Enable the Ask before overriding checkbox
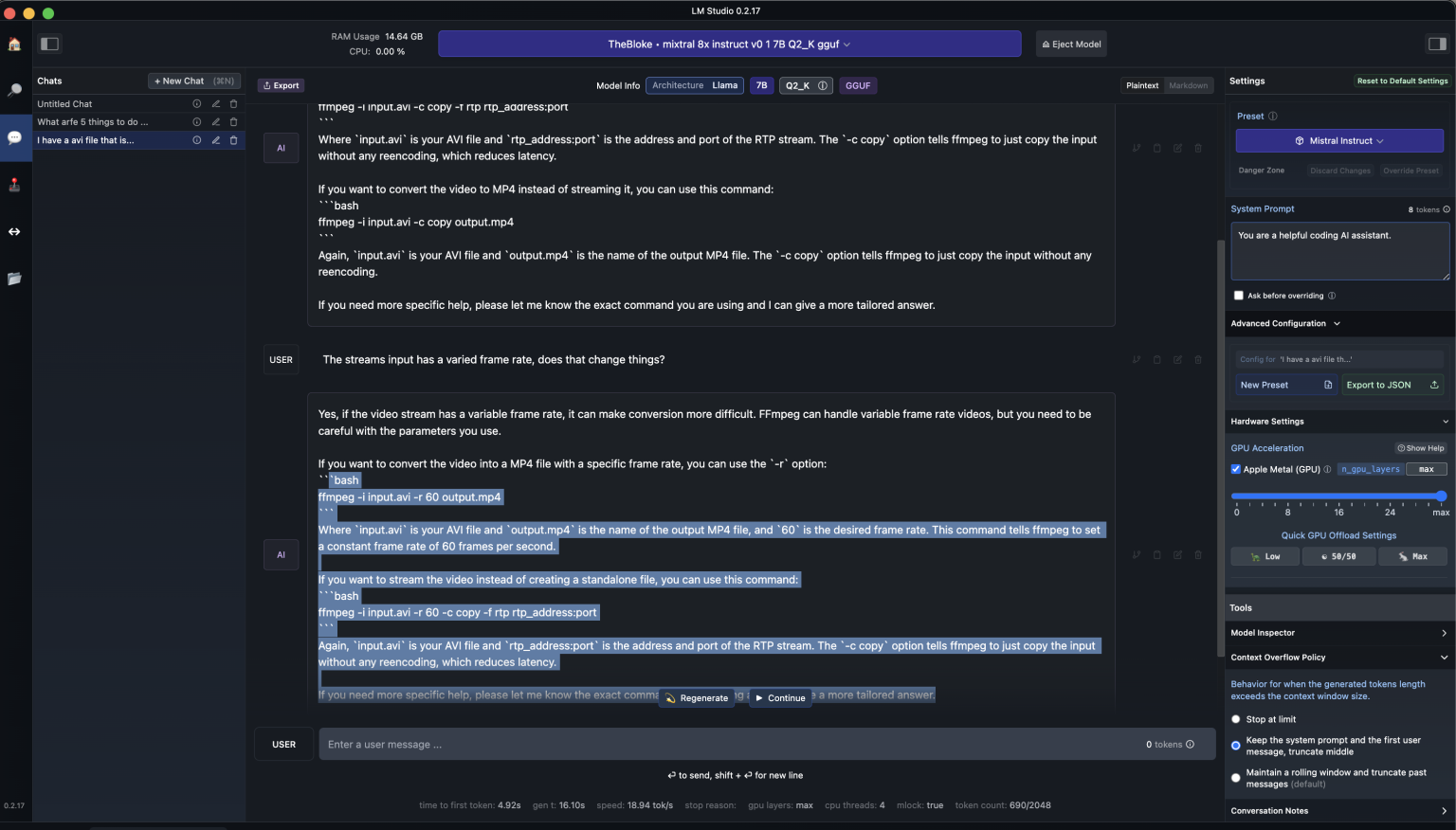1456x830 pixels. pyautogui.click(x=1238, y=295)
